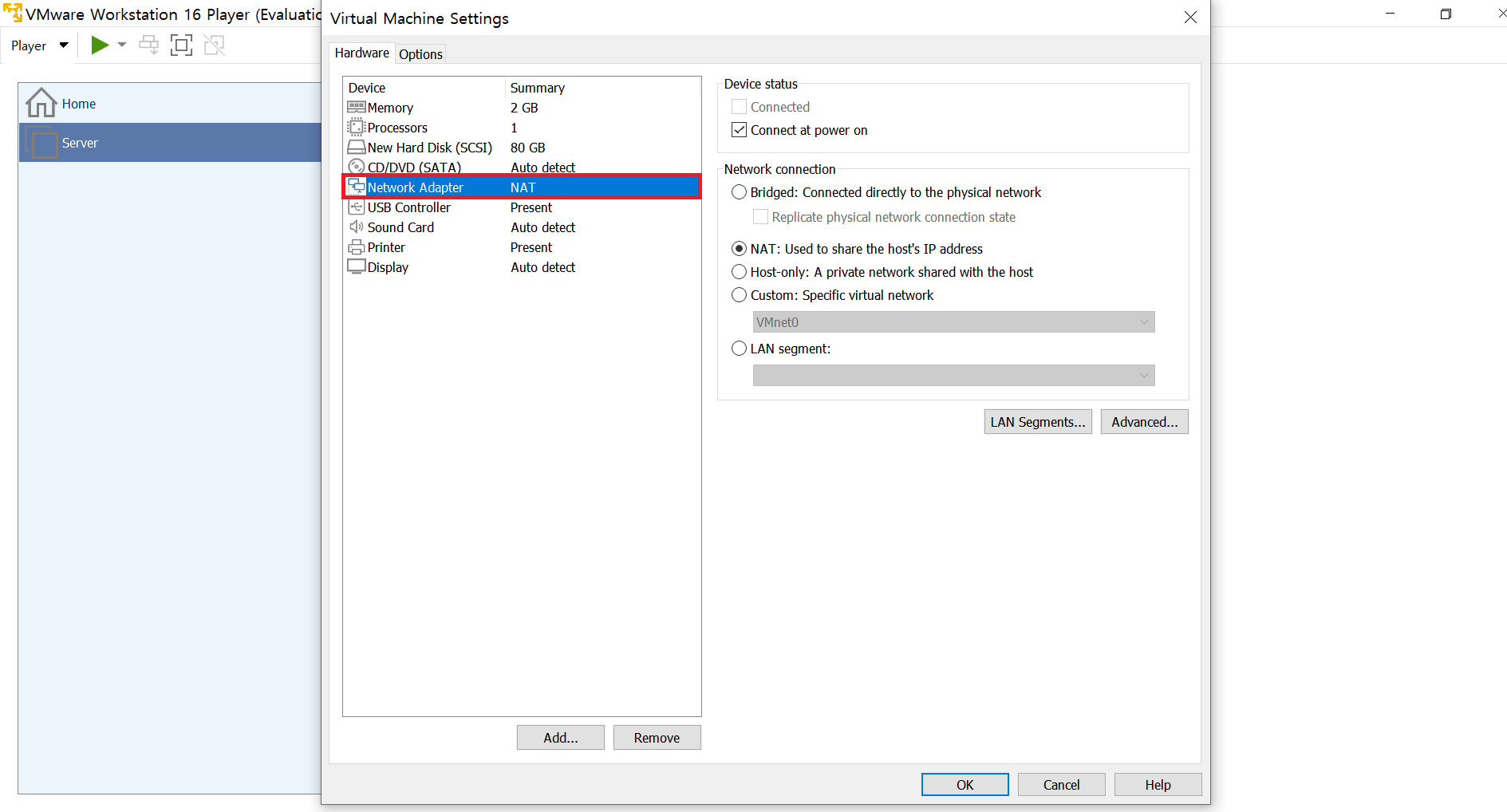Screen dimensions: 1507x812
Task: Select the Processors device icon
Action: point(357,127)
